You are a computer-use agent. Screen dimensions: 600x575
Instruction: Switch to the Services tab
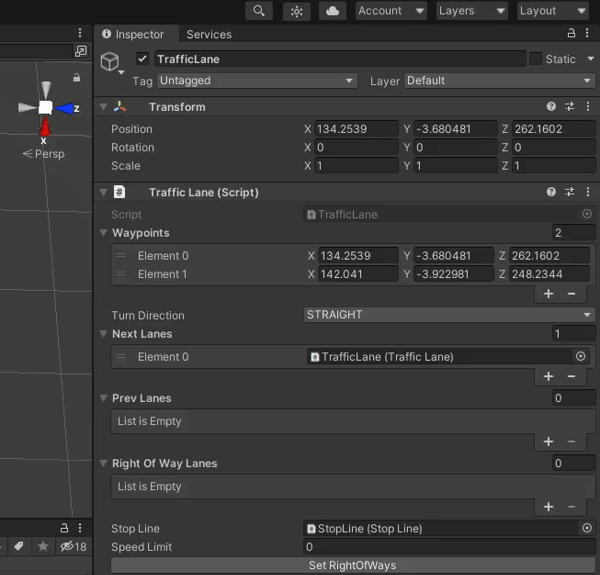pyautogui.click(x=208, y=34)
